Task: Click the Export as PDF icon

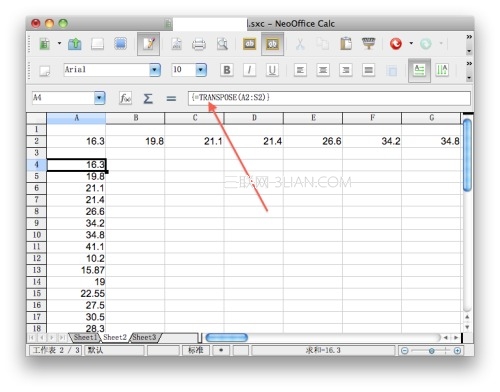Action: (x=176, y=44)
